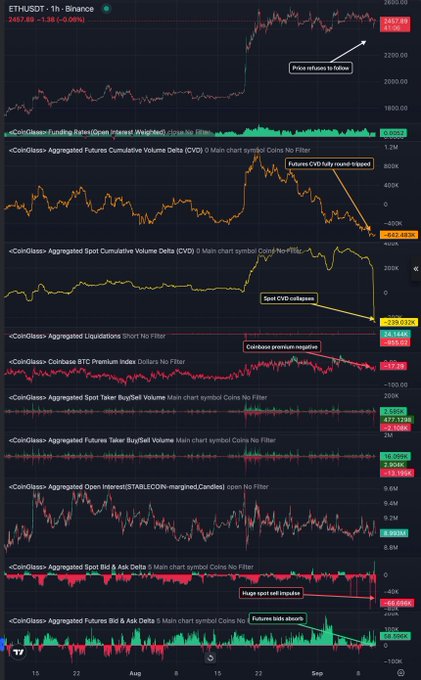Click the Aug label on the time axis

[135, 673]
